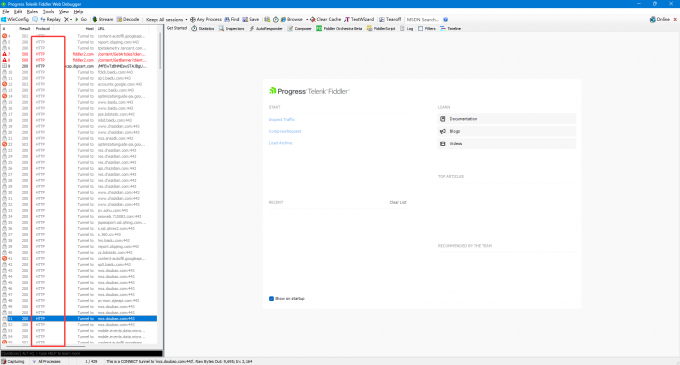The image size is (680, 365).
Task: Click Inspect Traffic link
Action: (282, 120)
